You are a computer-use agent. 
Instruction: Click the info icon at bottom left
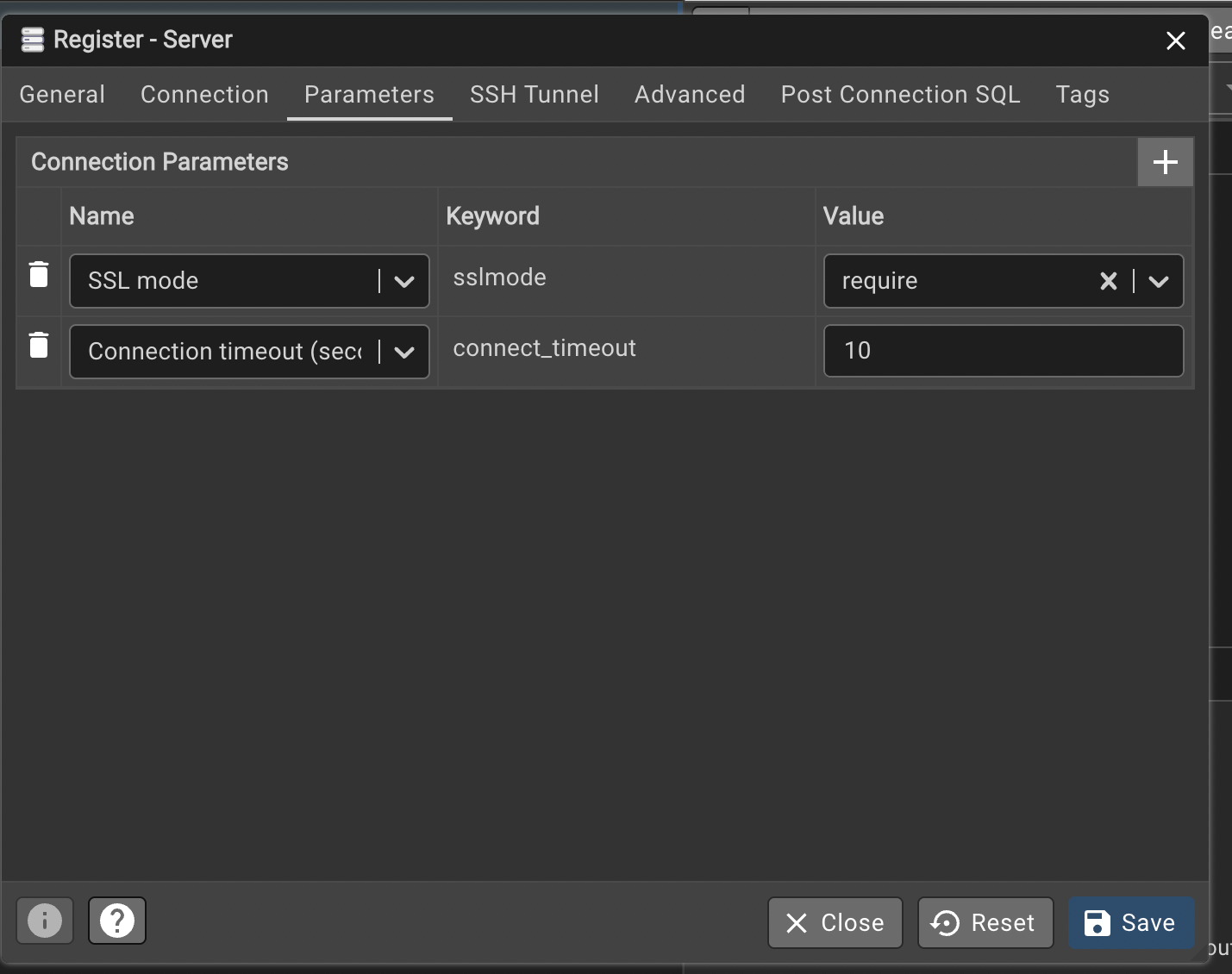click(x=44, y=921)
